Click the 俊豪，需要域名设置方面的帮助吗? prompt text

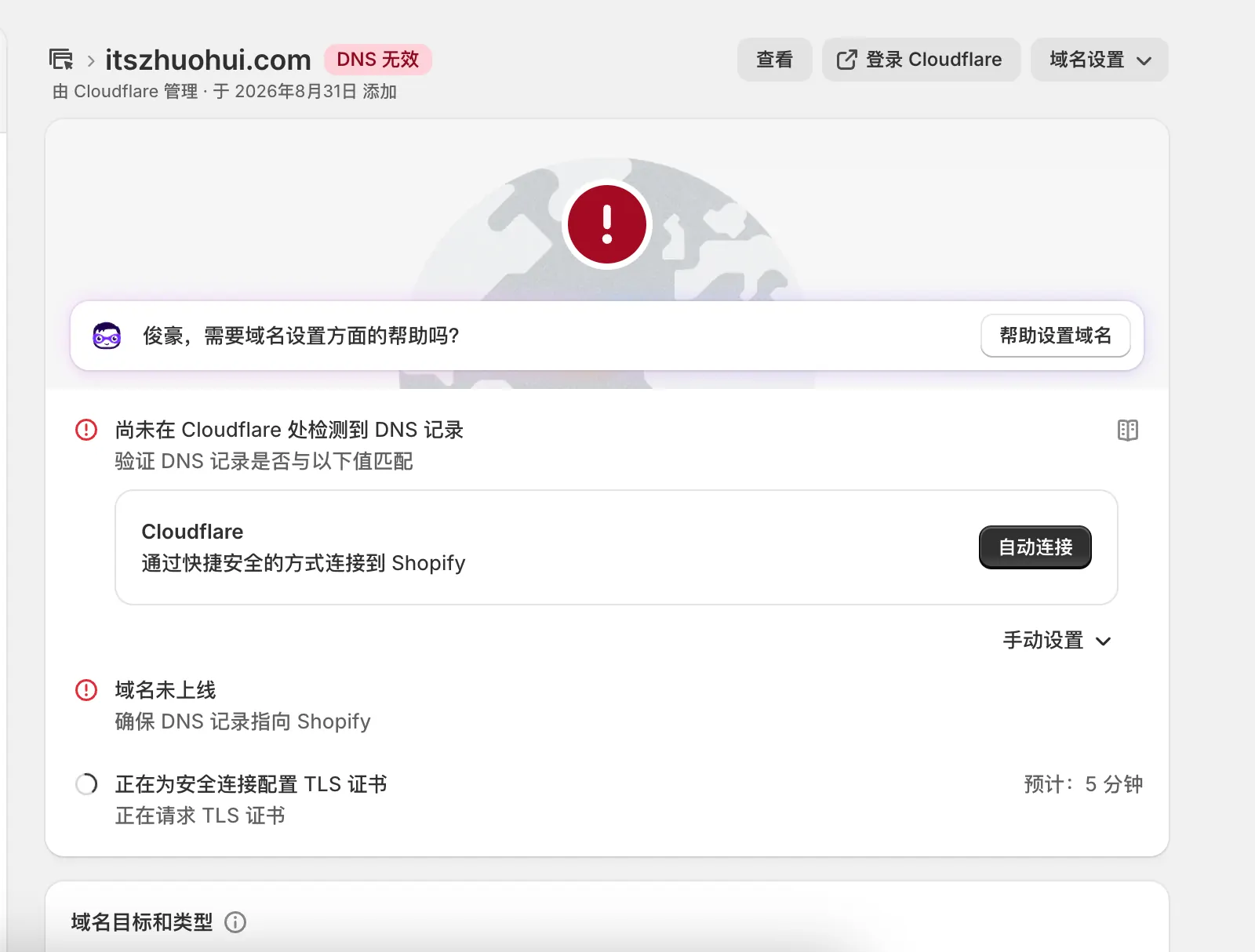tap(300, 336)
